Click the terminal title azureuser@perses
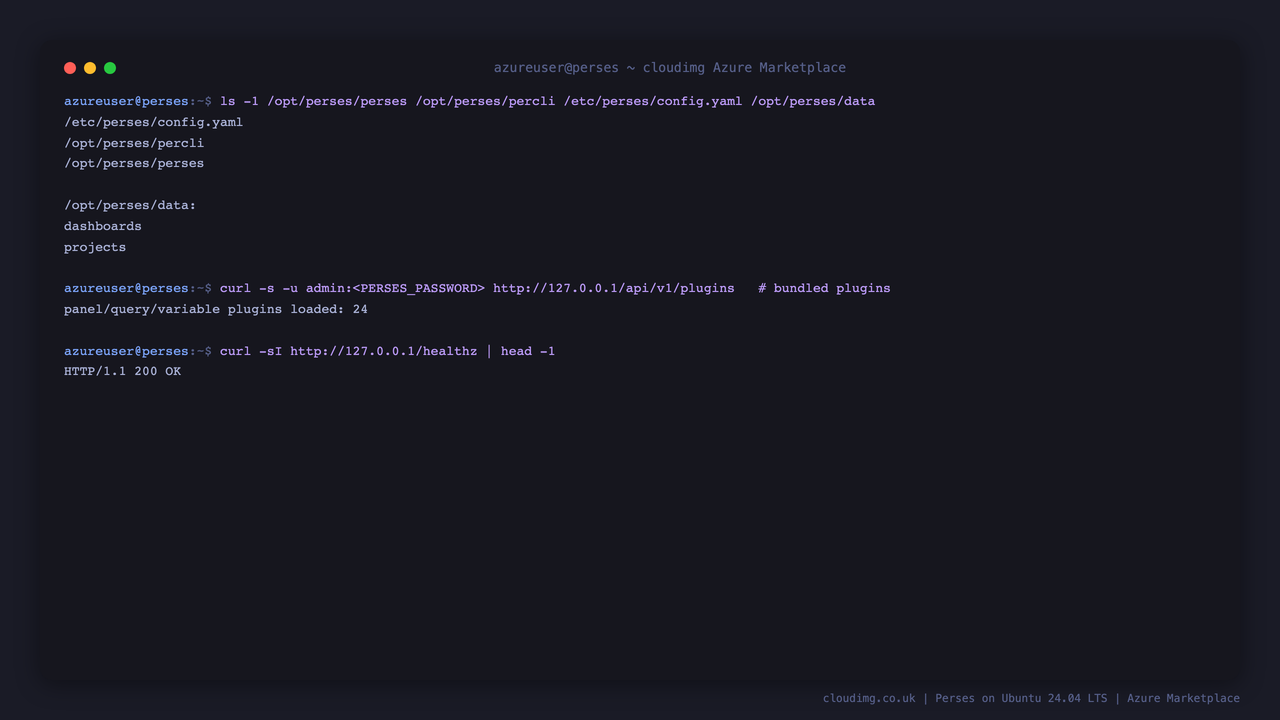The image size is (1280, 720). pyautogui.click(x=556, y=68)
